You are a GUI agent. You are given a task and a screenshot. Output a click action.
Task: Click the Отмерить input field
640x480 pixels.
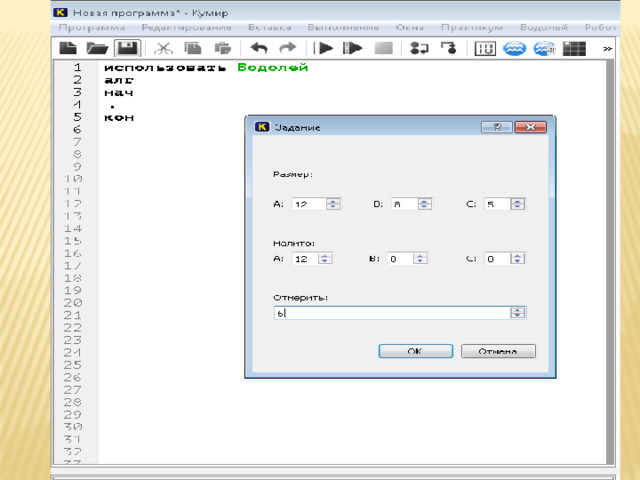coord(390,312)
